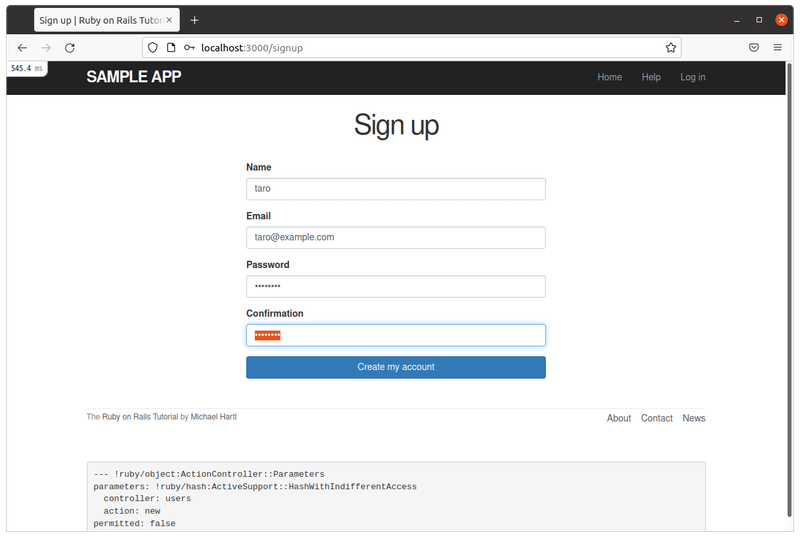
Task: Click the Email label
Action: tap(258, 216)
